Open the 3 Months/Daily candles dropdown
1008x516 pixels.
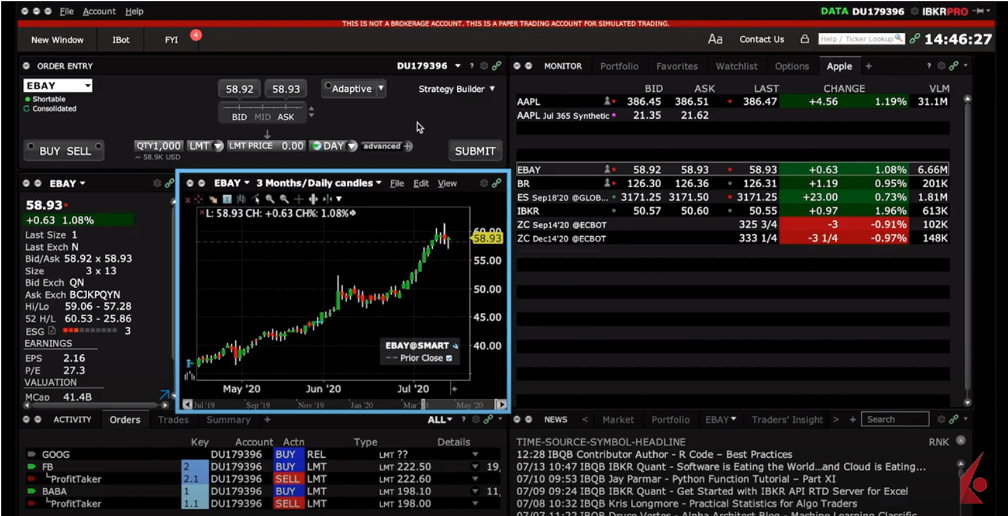coord(318,183)
